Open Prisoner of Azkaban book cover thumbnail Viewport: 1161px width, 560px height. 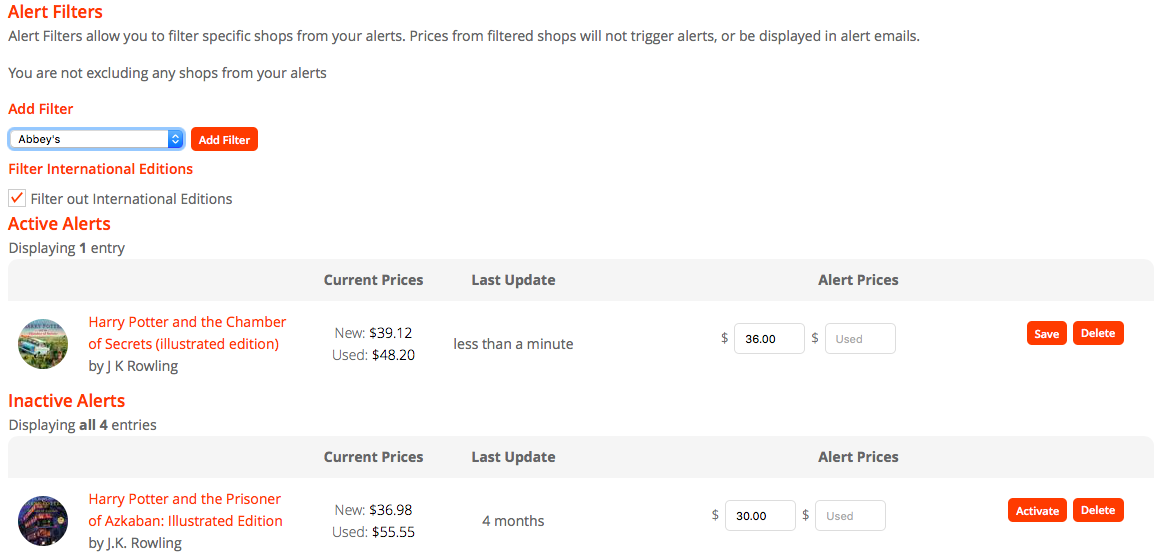click(x=43, y=521)
